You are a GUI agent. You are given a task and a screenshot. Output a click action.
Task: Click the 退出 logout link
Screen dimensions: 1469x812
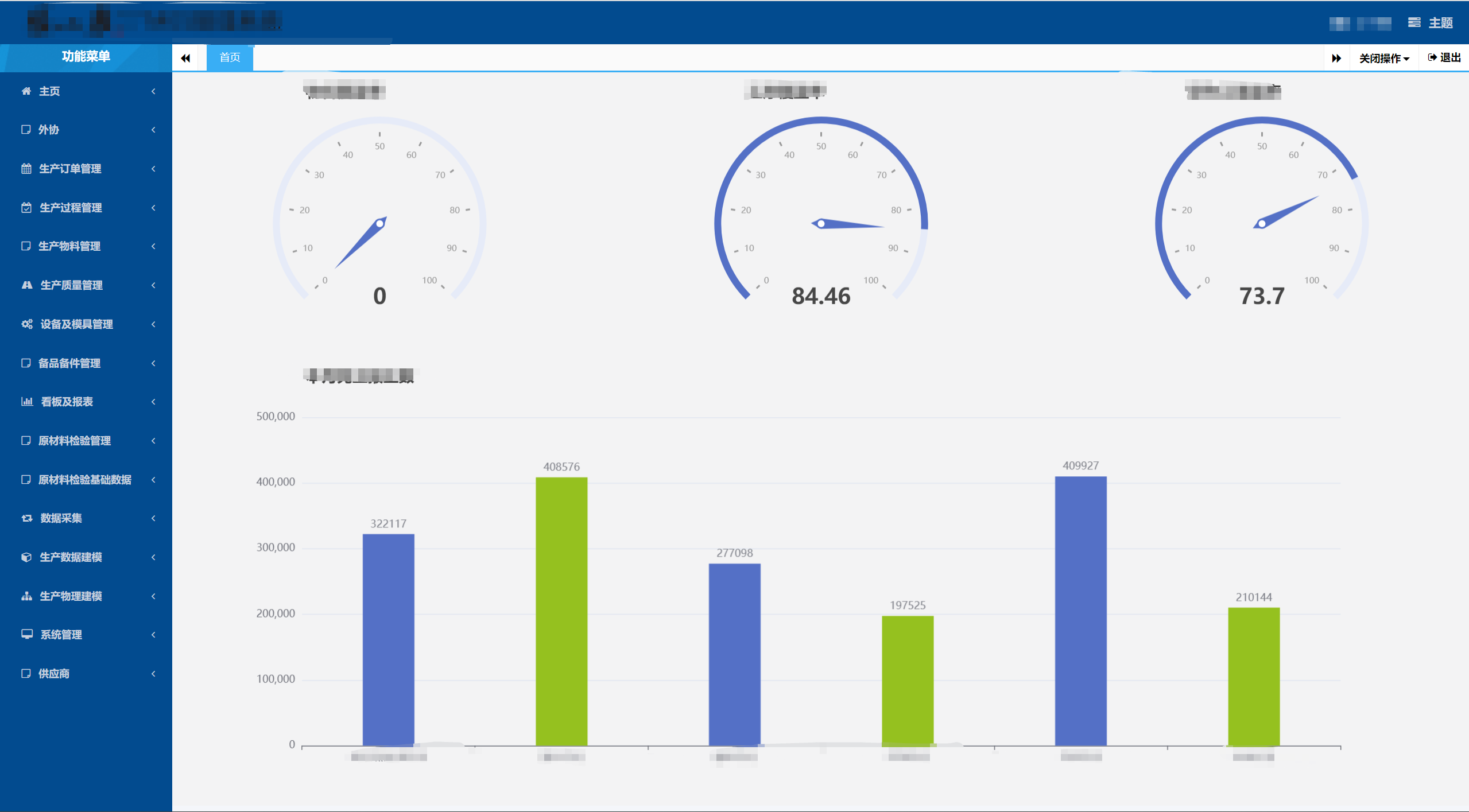1444,57
